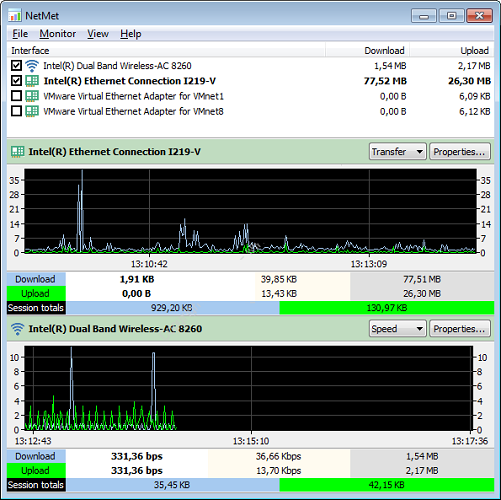Click the network card icon for Ethernet I219-V row
Viewport: 501px width, 500px height.
(32, 81)
